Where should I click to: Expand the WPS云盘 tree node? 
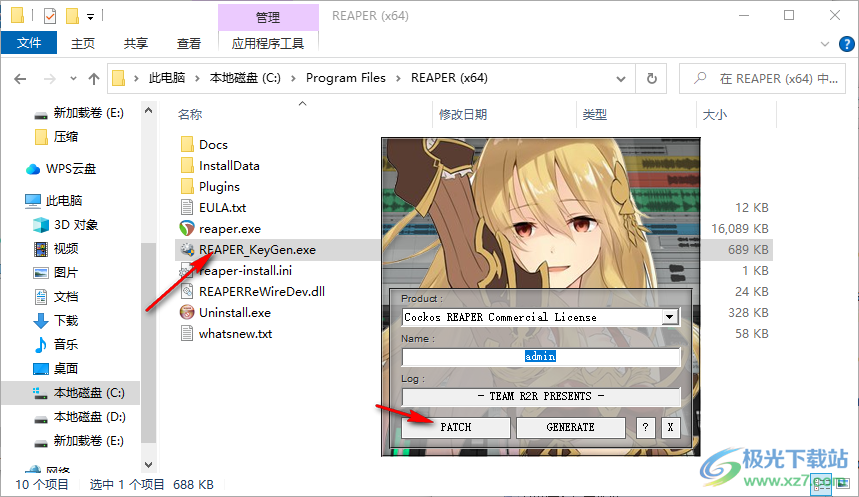click(x=12, y=169)
